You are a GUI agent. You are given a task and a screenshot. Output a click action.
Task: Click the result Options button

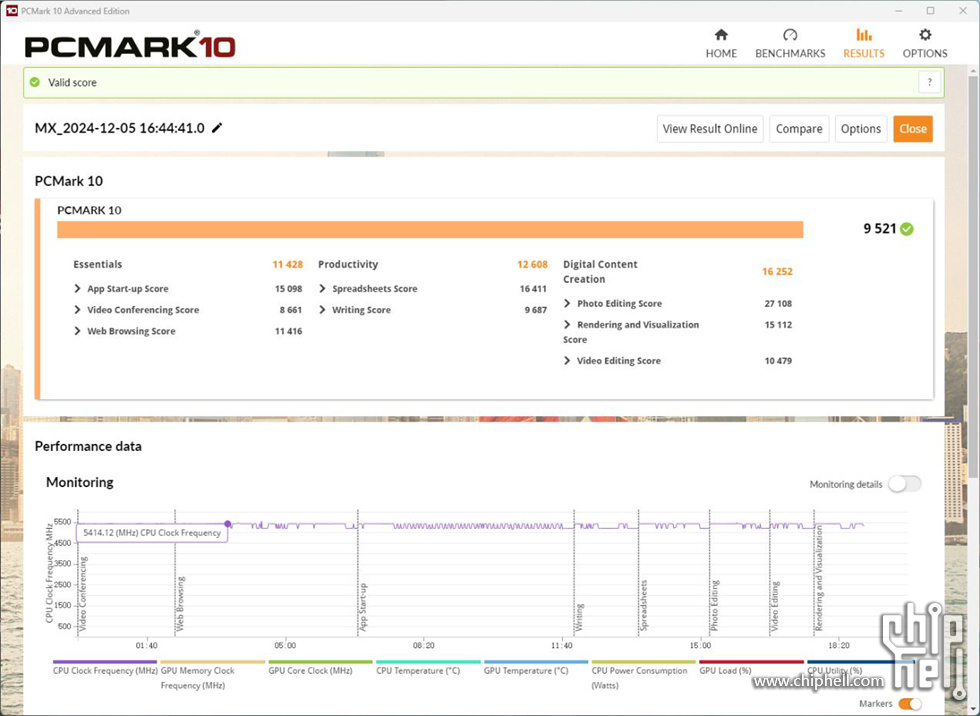click(861, 129)
